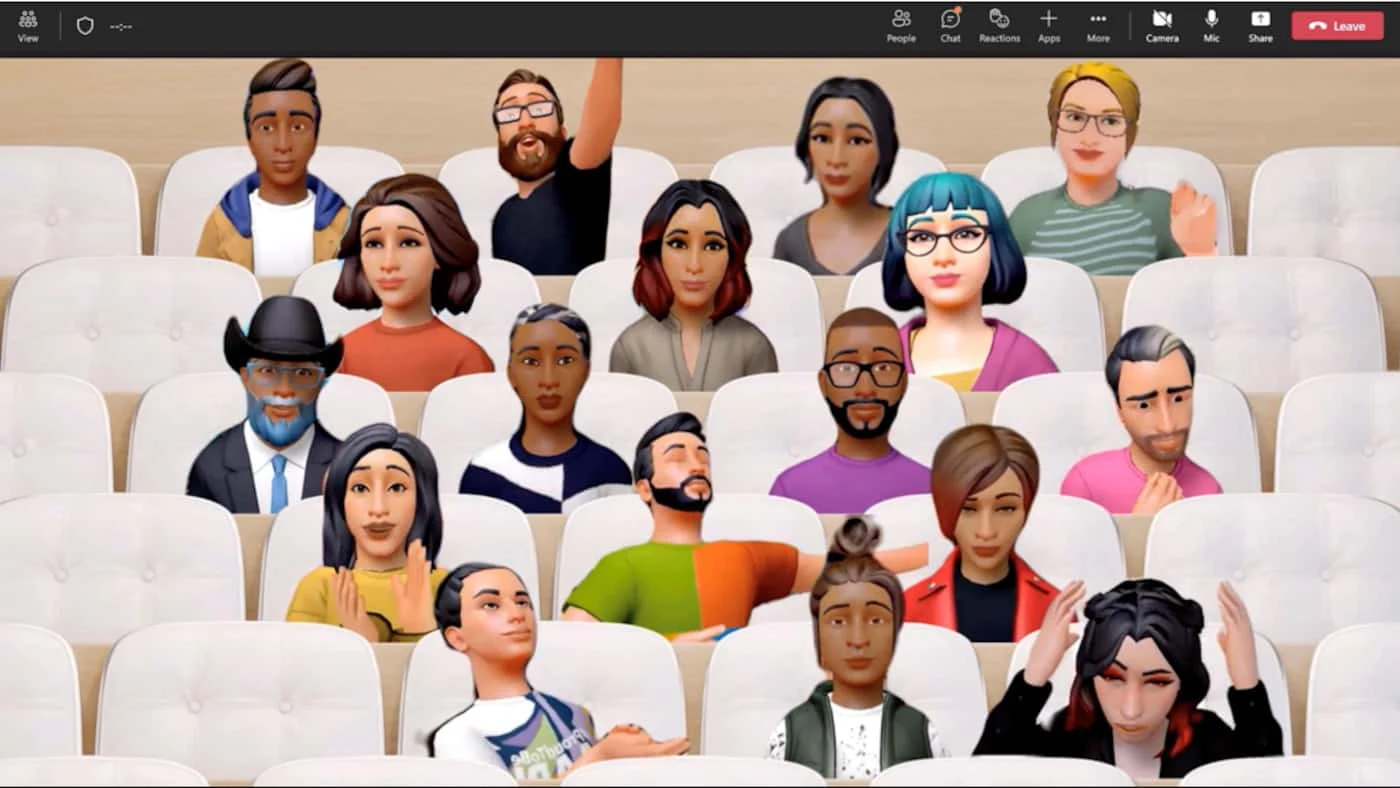Leave the meeting
Viewport: 1400px width, 788px height.
pyautogui.click(x=1337, y=26)
